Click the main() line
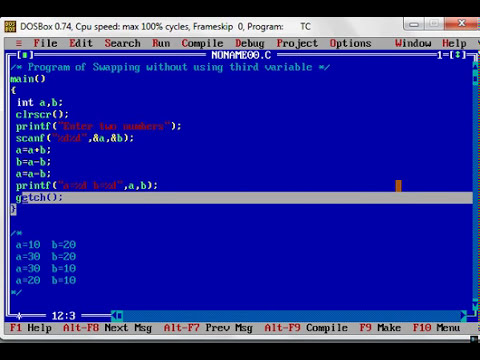Viewport: 480px width, 360px height. (x=28, y=79)
